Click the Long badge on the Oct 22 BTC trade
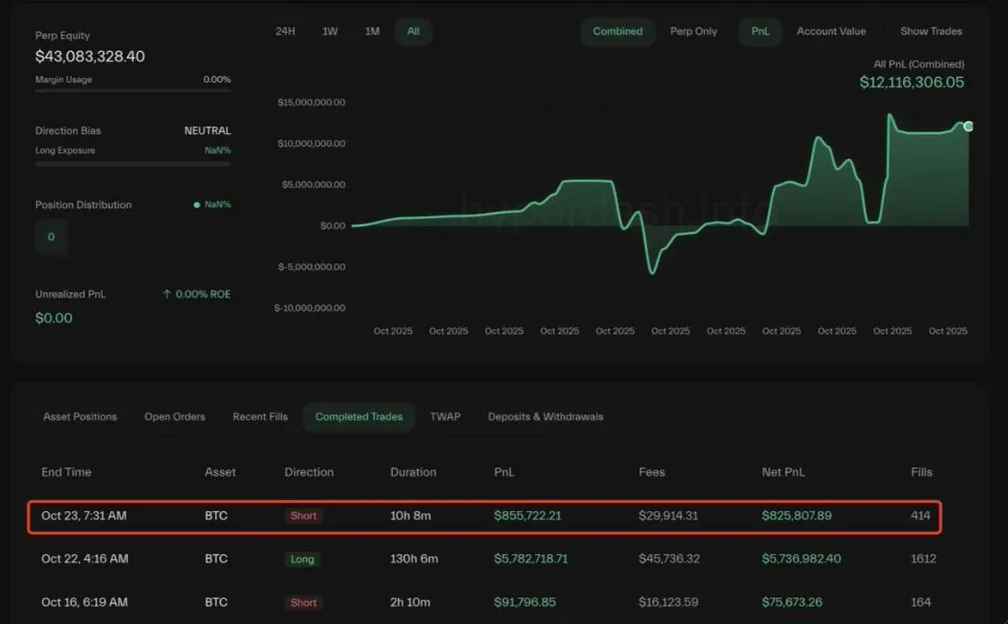1008x624 pixels. tap(302, 559)
